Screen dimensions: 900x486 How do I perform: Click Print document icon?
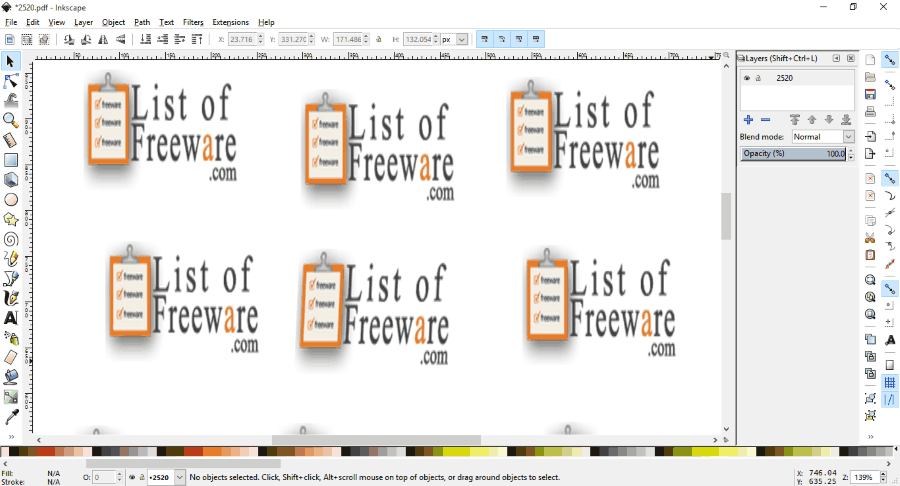click(x=870, y=111)
